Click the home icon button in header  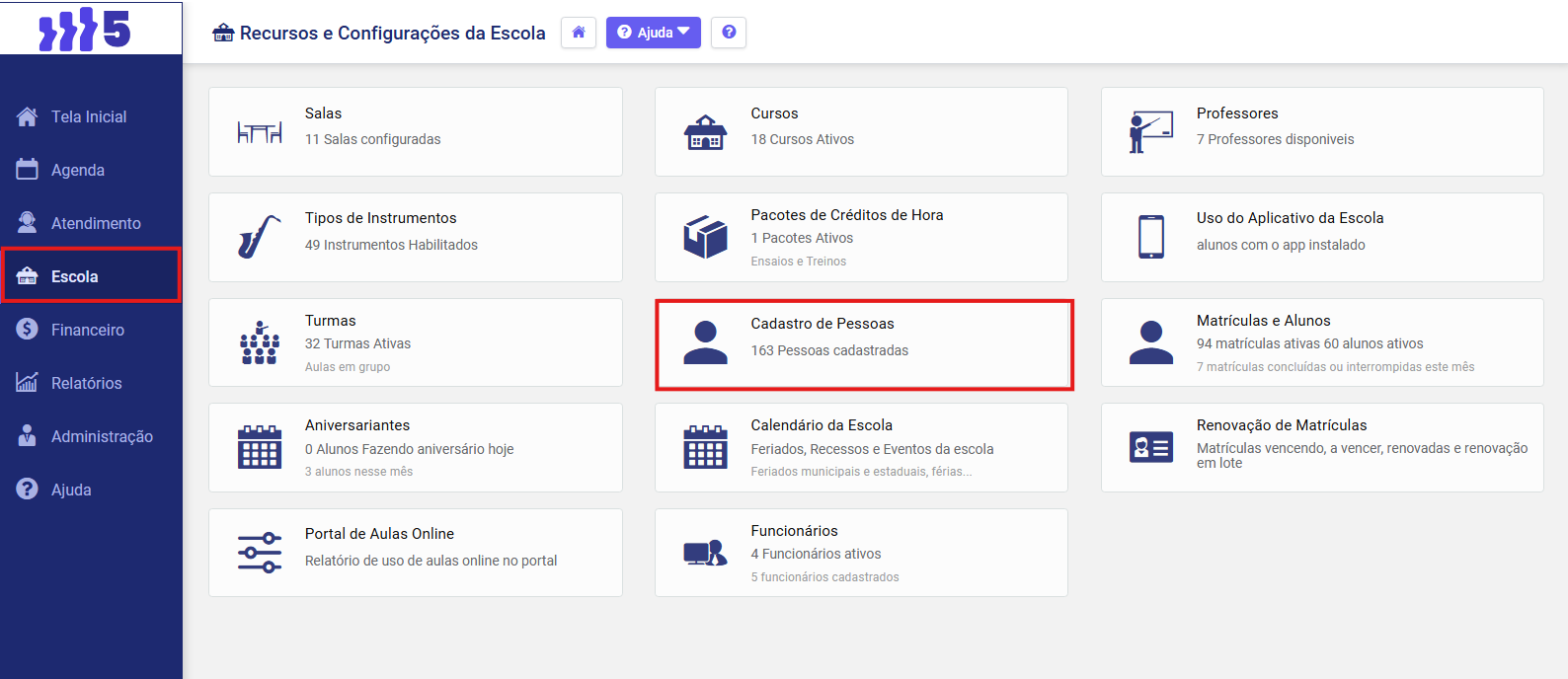pyautogui.click(x=579, y=33)
